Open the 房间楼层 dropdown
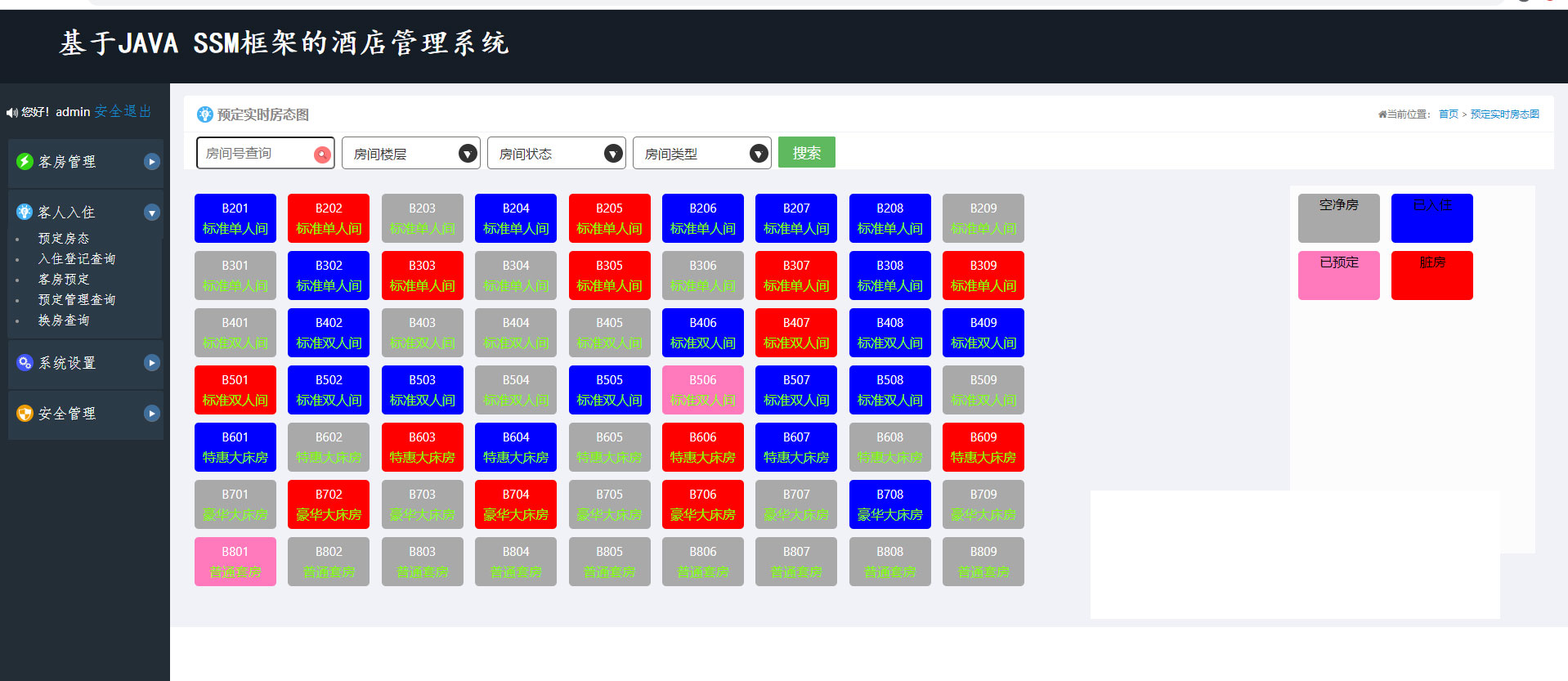Screen dimensions: 1568x681 (410, 153)
